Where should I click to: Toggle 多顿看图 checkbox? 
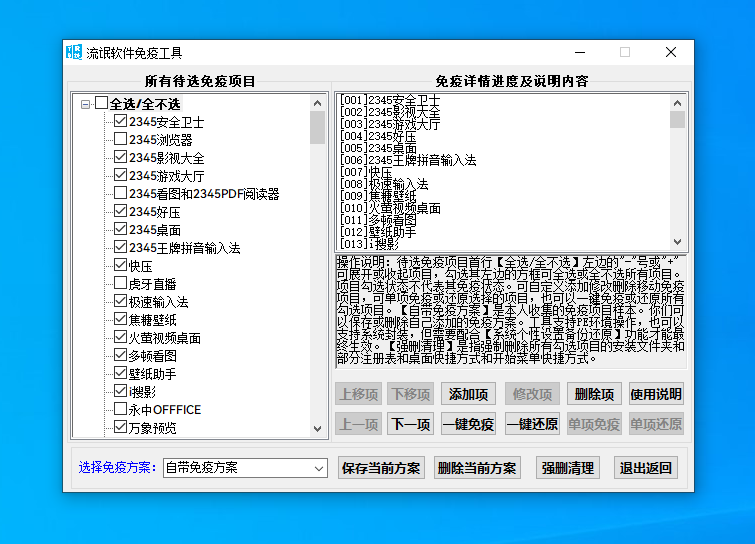click(120, 355)
